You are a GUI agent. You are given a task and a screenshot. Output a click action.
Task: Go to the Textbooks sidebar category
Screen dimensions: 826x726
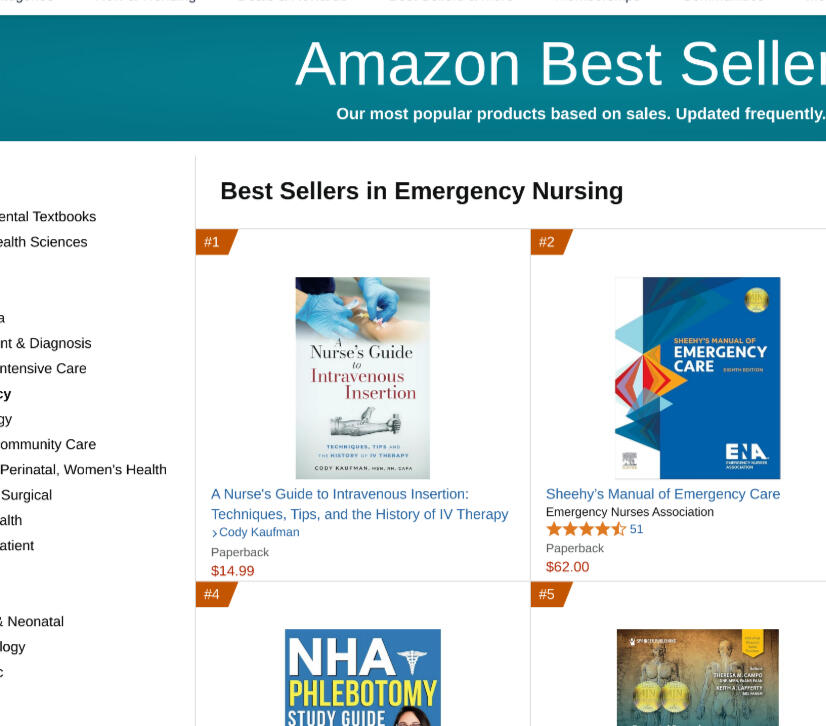48,216
